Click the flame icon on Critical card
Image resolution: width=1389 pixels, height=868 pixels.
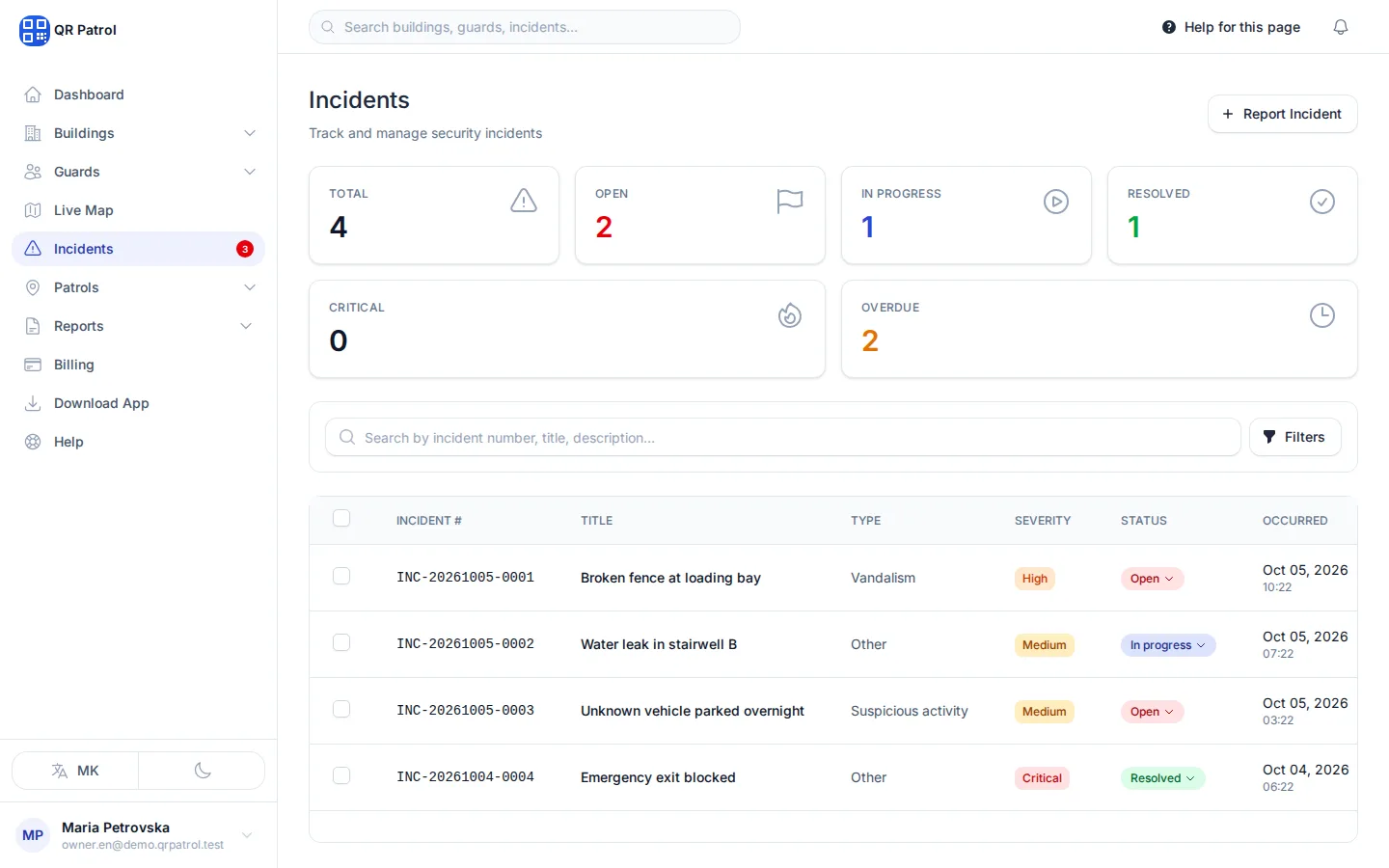click(x=790, y=315)
